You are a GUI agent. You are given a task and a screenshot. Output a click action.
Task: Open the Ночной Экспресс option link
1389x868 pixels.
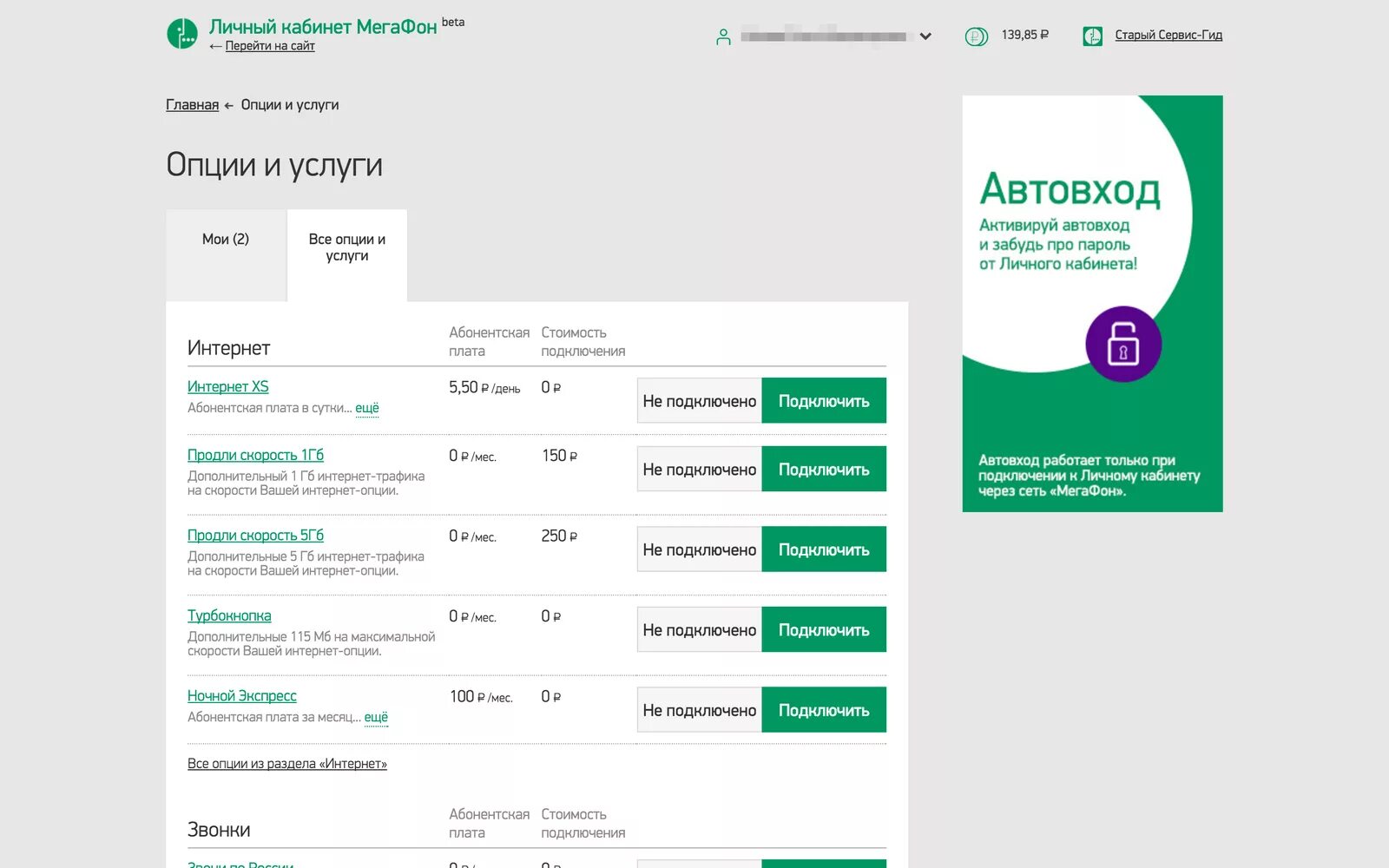click(x=242, y=696)
